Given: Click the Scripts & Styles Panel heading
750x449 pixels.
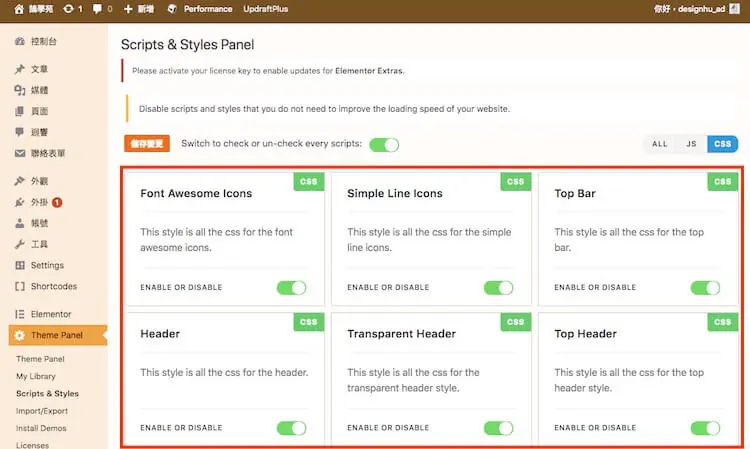Looking at the screenshot, I should [x=188, y=44].
